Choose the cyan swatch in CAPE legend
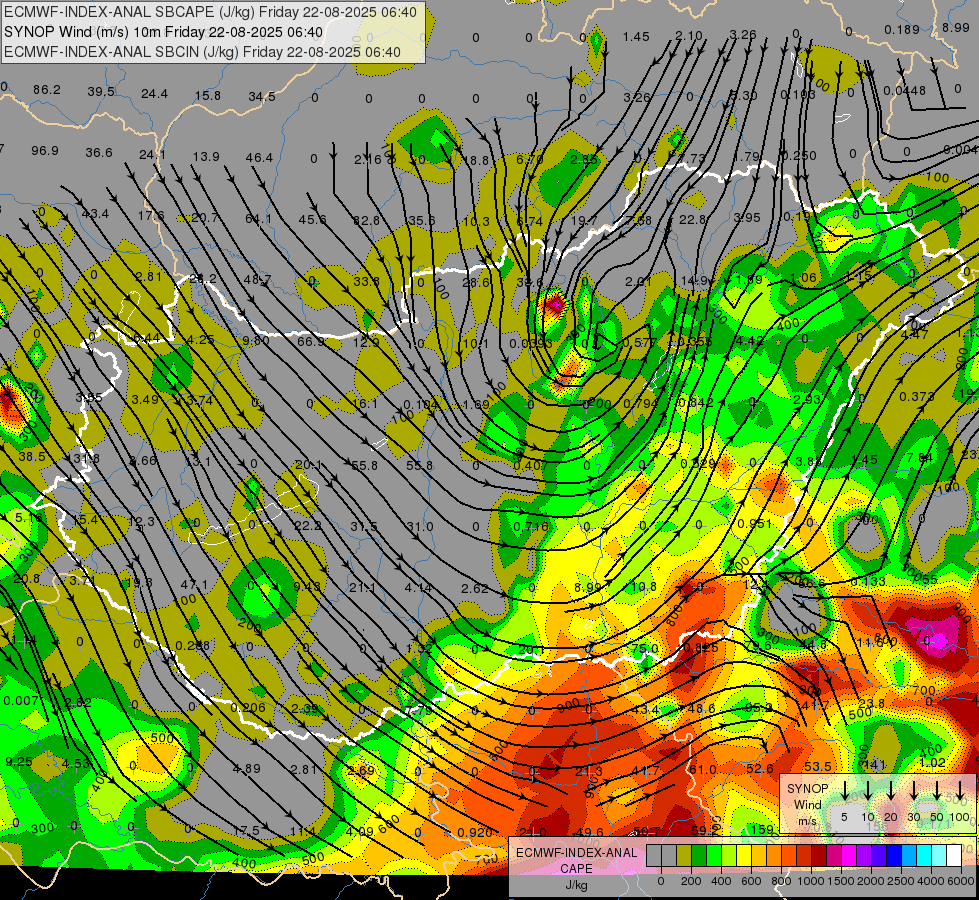This screenshot has width=979, height=900. pos(923,856)
